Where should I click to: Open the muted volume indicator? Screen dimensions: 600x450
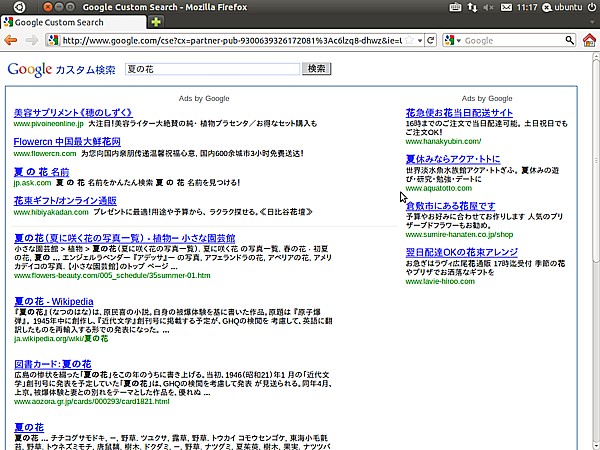(488, 7)
